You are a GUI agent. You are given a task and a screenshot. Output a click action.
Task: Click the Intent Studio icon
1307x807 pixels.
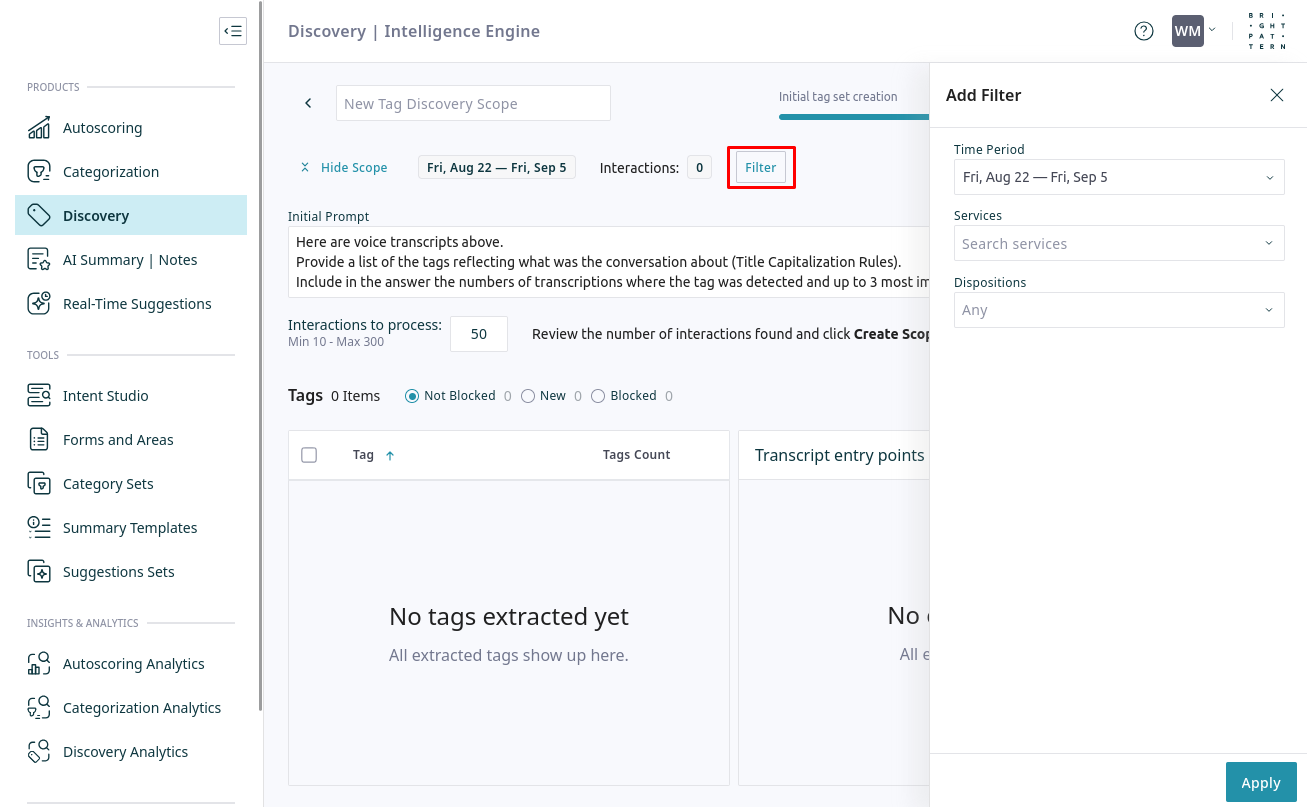click(39, 396)
